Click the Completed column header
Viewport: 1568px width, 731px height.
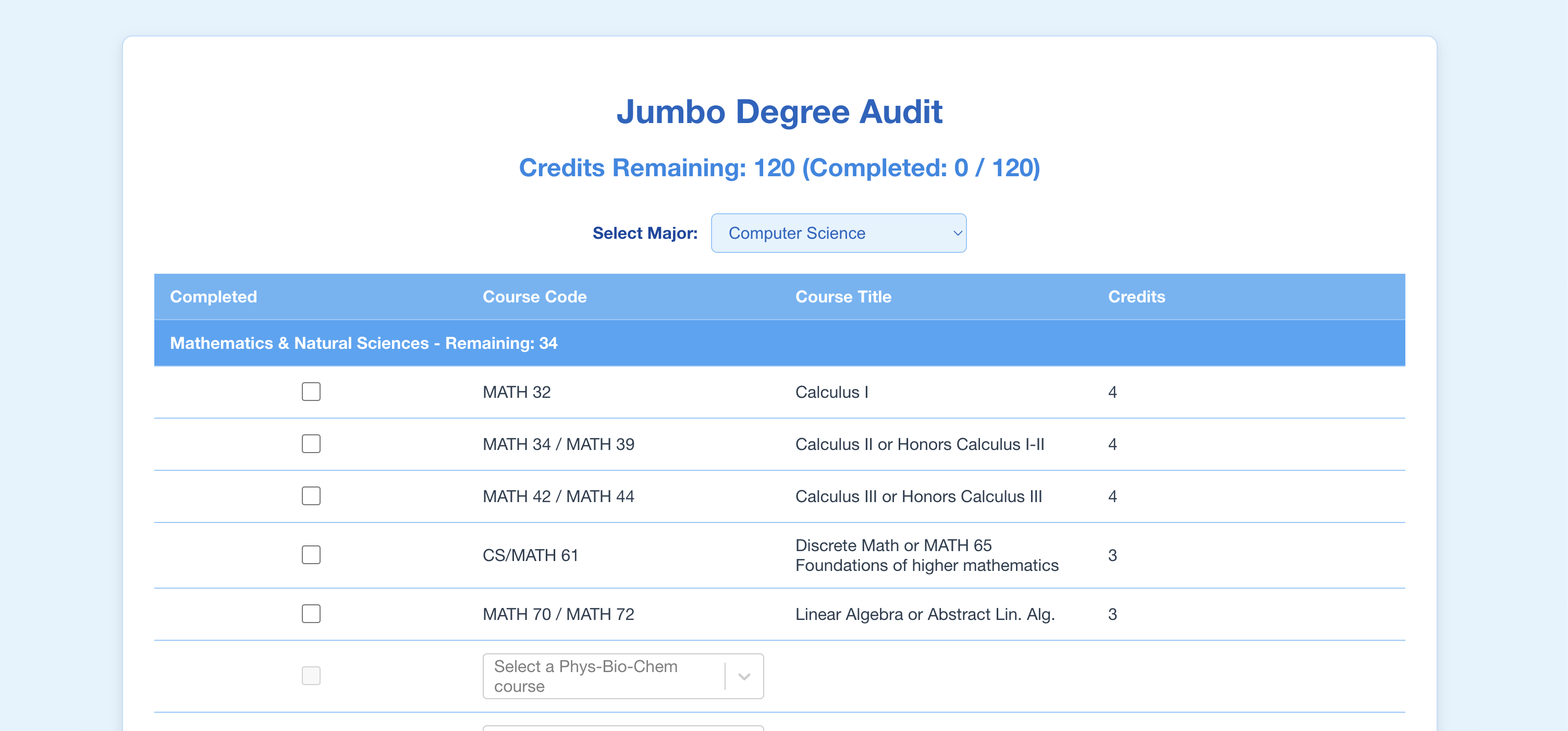(x=213, y=297)
